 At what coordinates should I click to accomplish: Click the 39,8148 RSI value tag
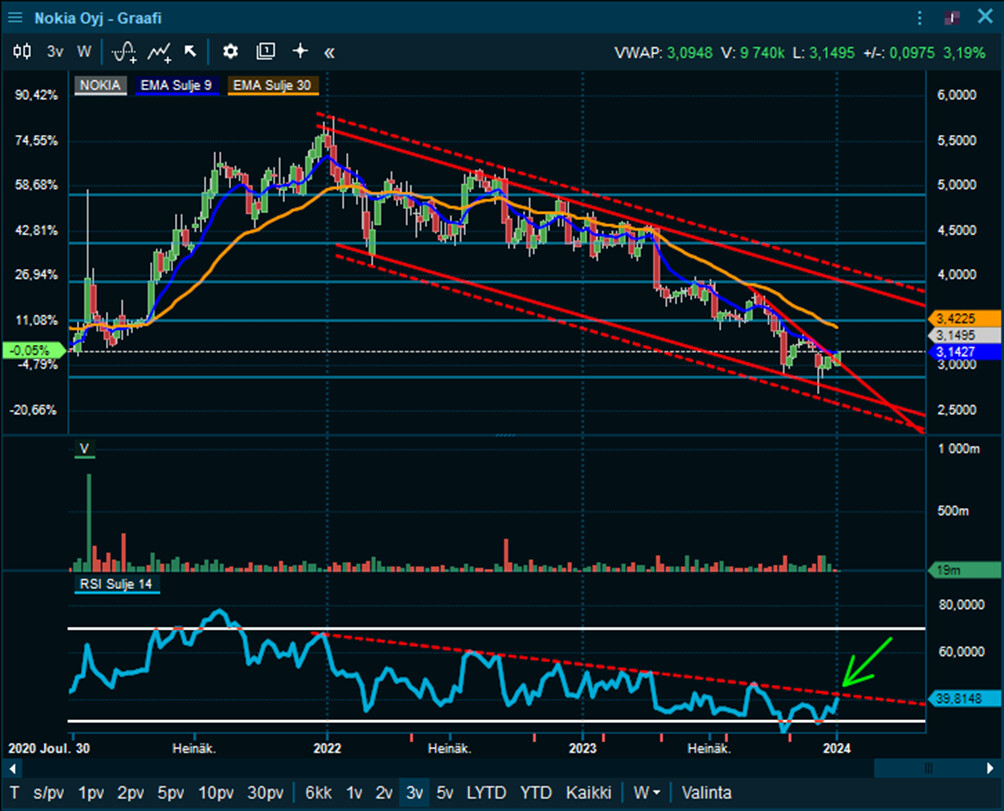coord(964,698)
